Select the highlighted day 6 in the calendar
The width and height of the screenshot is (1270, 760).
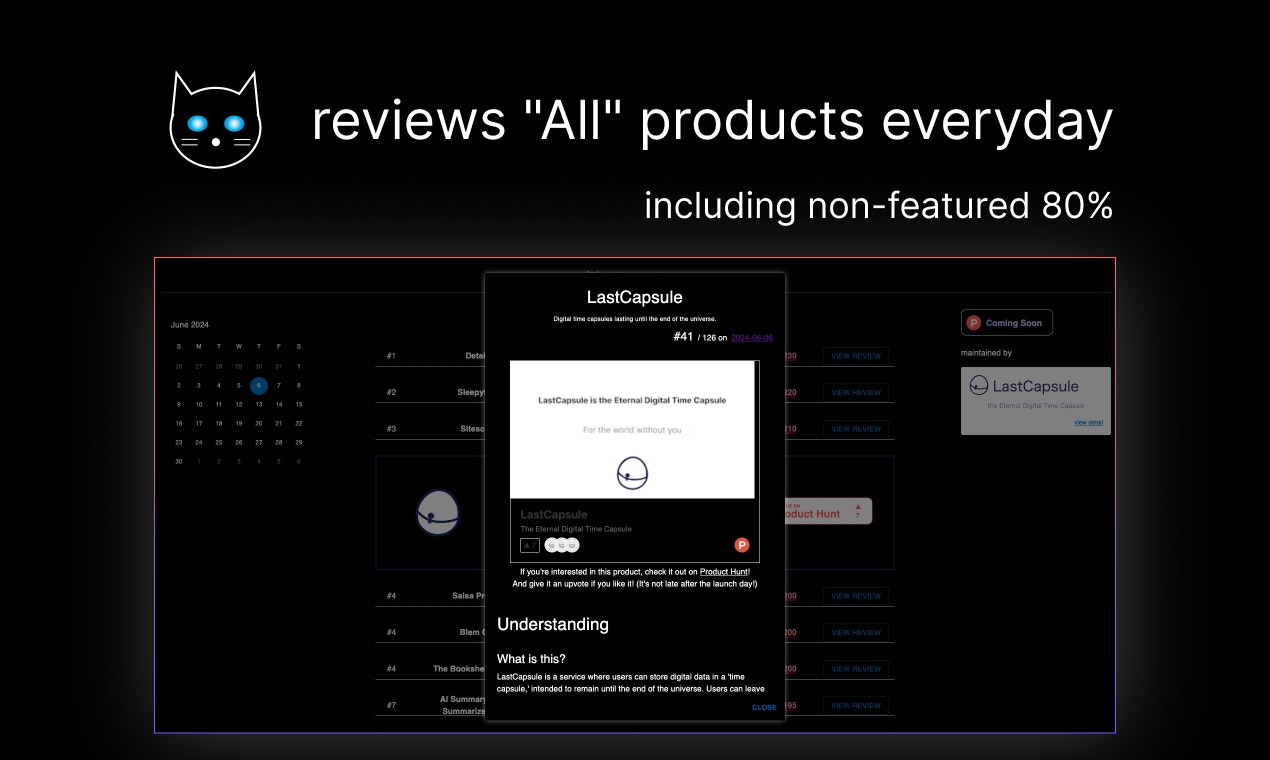point(259,385)
